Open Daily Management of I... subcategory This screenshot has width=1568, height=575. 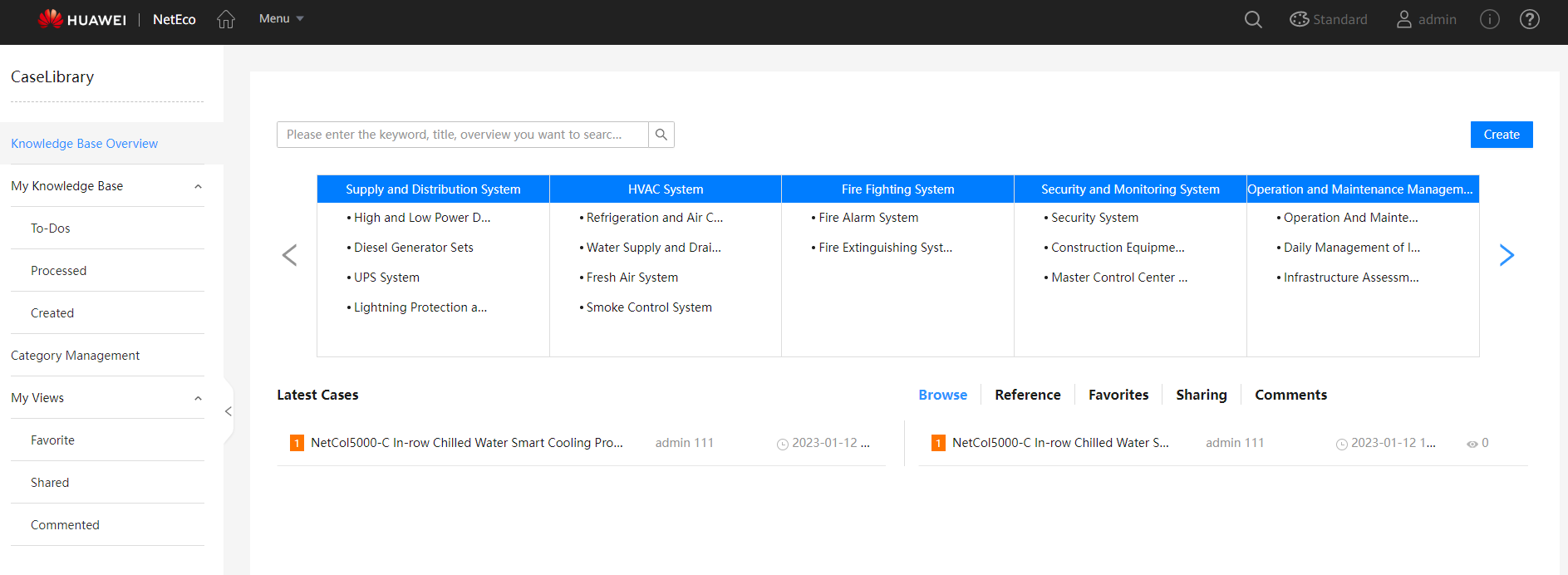pos(1352,248)
